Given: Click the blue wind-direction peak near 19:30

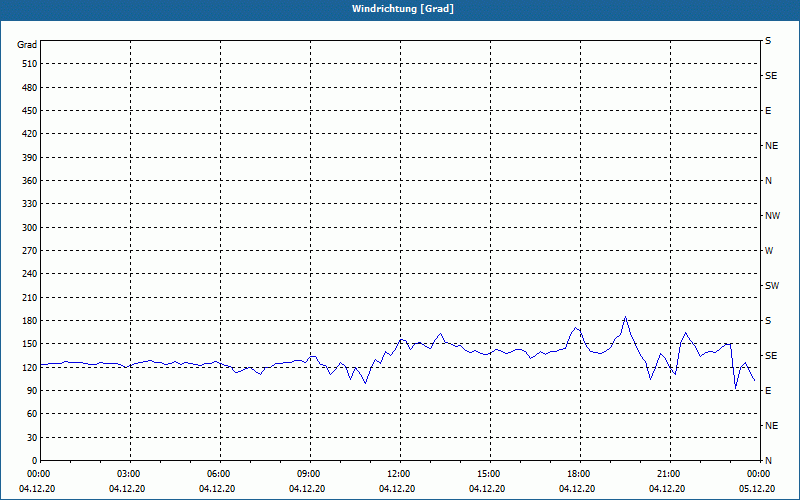Looking at the screenshot, I should 625,317.
